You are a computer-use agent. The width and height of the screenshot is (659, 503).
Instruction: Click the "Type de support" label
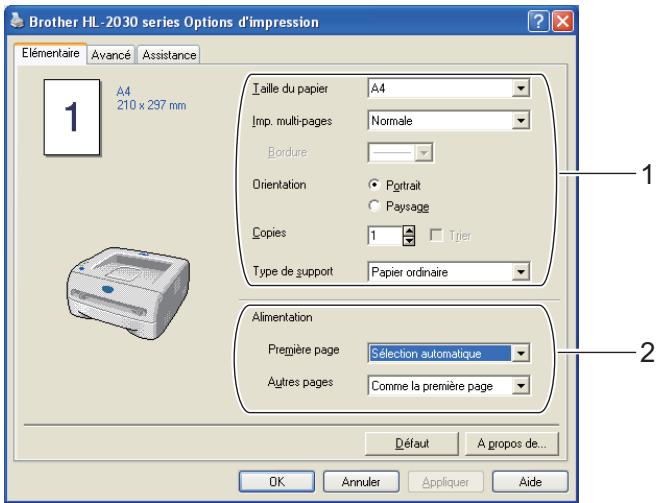(x=293, y=271)
